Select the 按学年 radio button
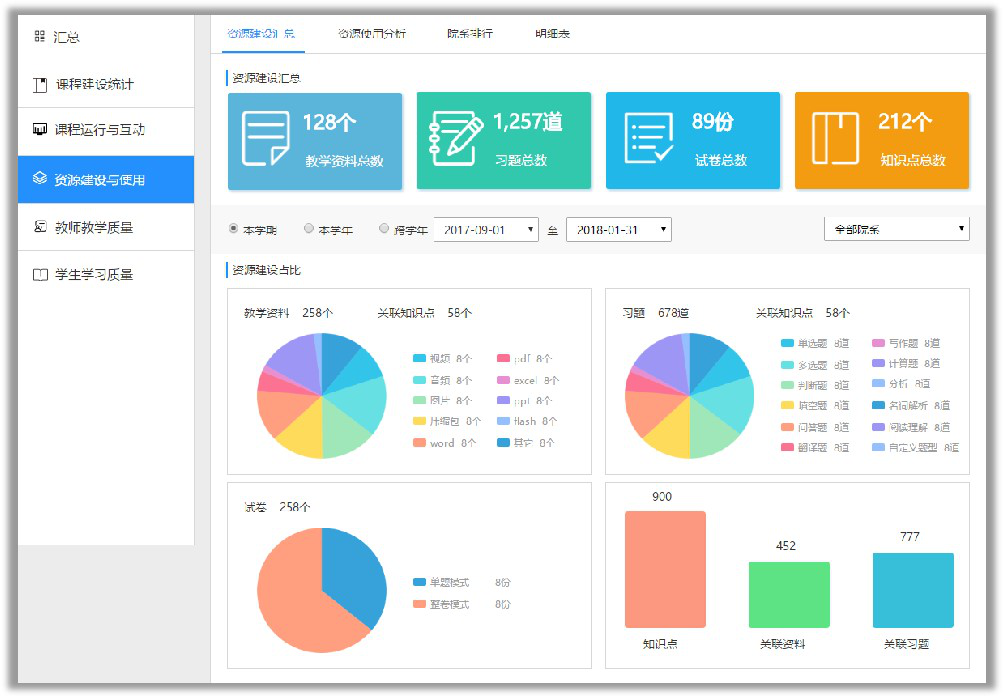This screenshot has width=1005, height=700. tap(385, 229)
